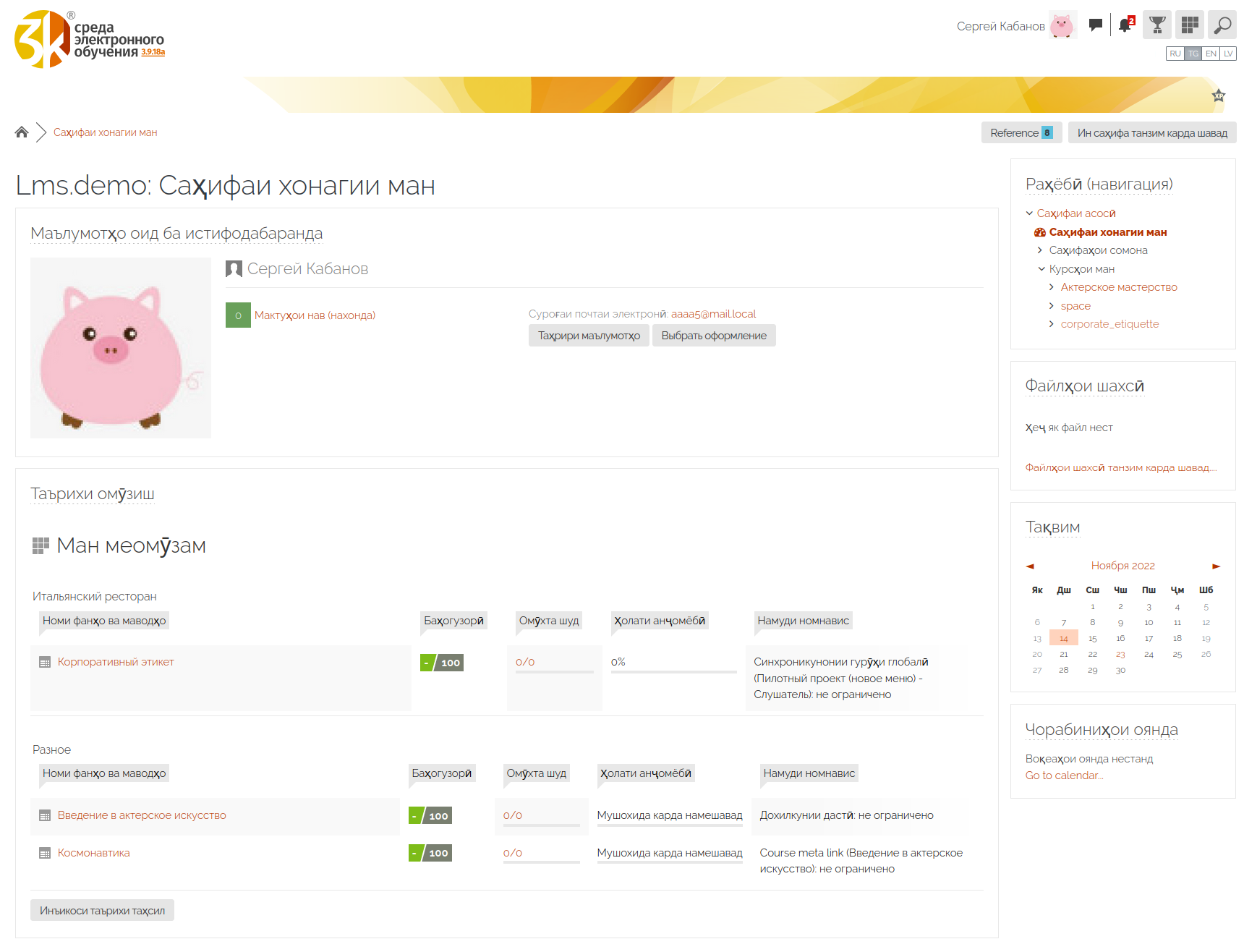Open the messages chat bubble icon
Screen dimensions: 1244x952
tap(1095, 25)
